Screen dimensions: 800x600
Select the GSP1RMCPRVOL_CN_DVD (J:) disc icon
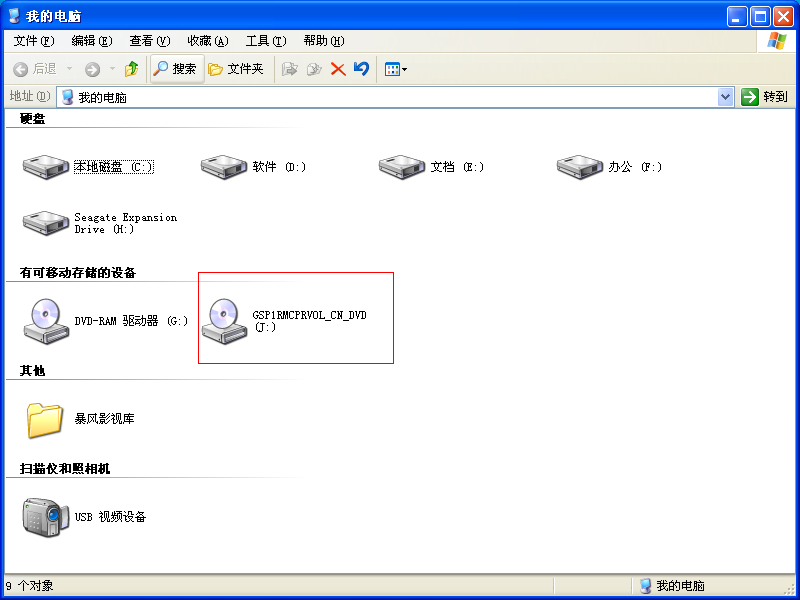point(223,321)
